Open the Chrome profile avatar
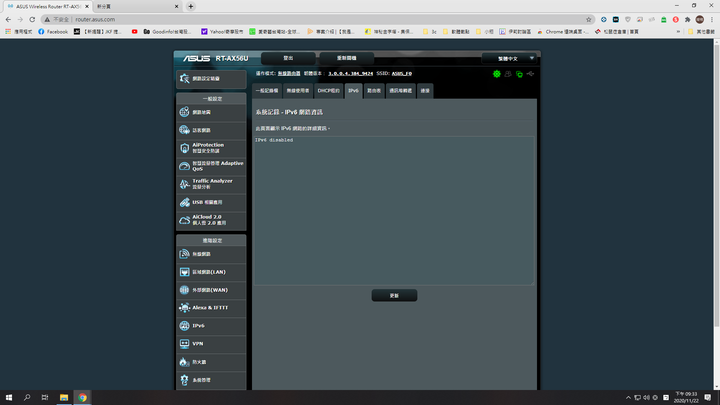The image size is (720, 405). (700, 19)
